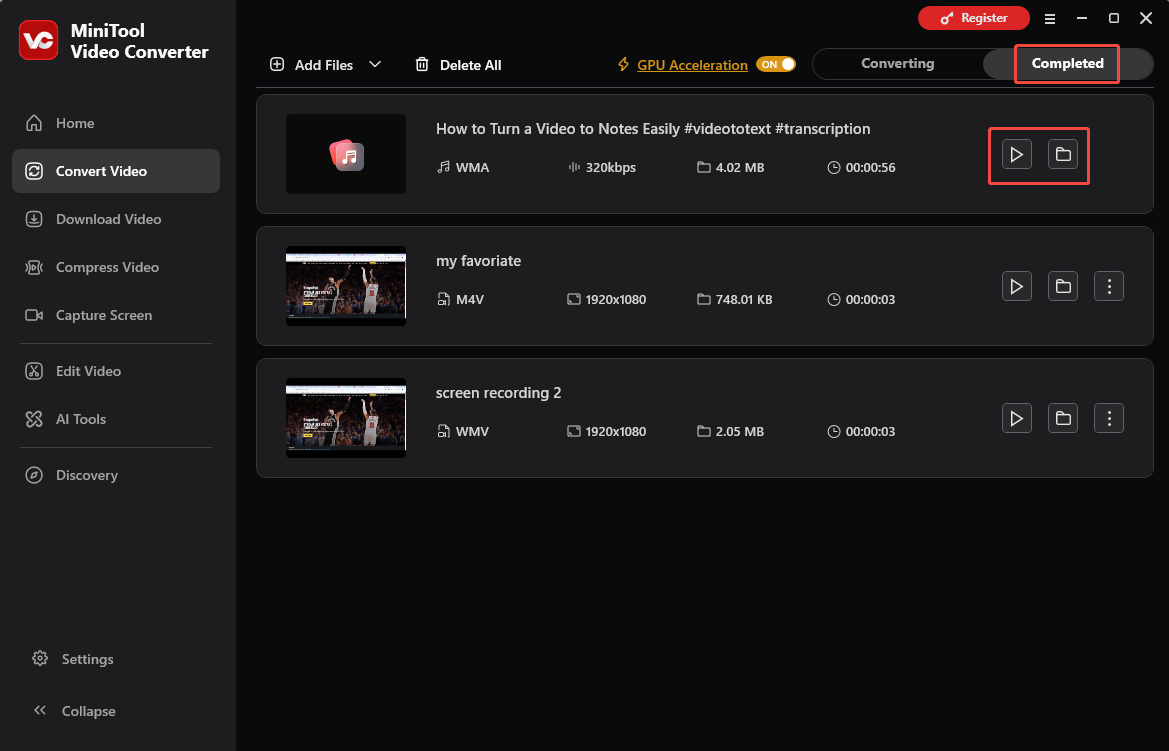Open output folder for the WMA file
Viewport: 1169px width, 751px height.
[1062, 154]
